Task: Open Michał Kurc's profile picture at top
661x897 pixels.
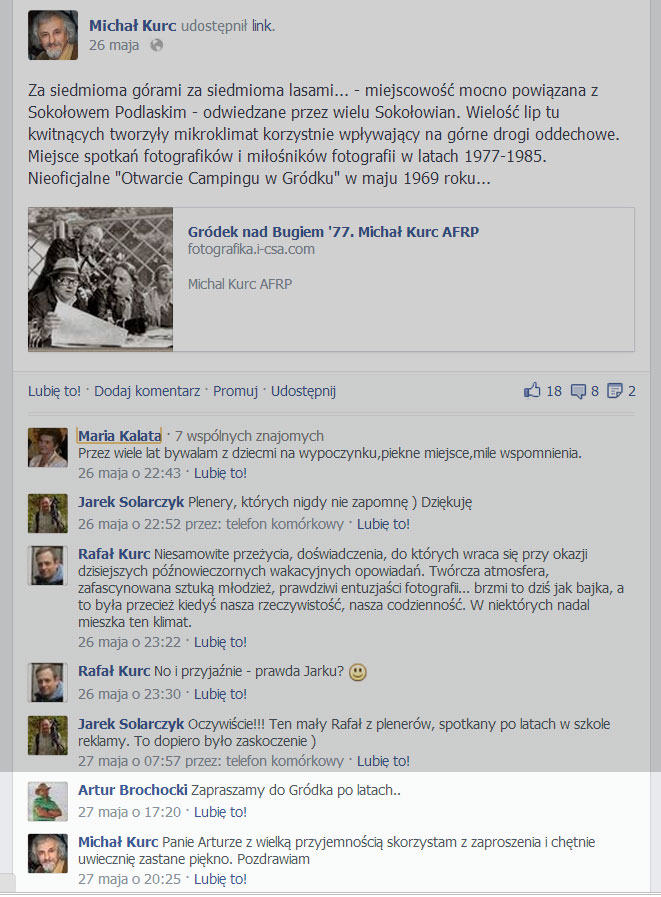Action: pyautogui.click(x=53, y=35)
